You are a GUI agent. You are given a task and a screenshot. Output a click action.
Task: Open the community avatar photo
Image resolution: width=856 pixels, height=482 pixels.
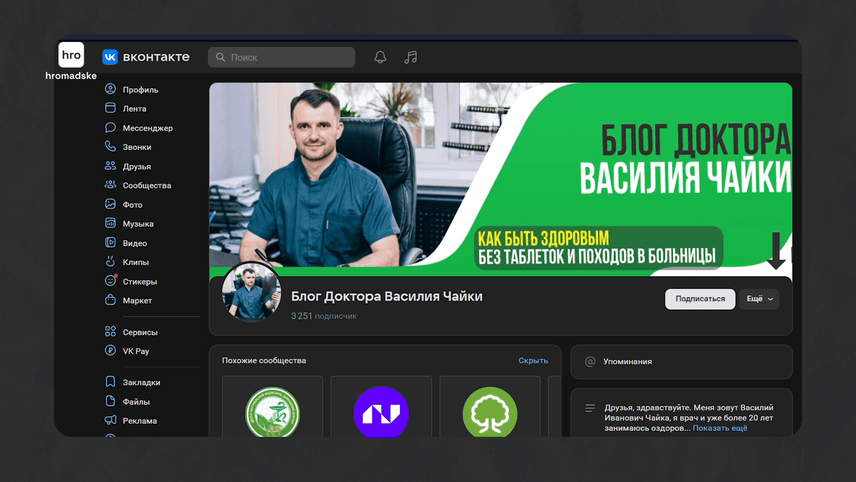coord(251,292)
